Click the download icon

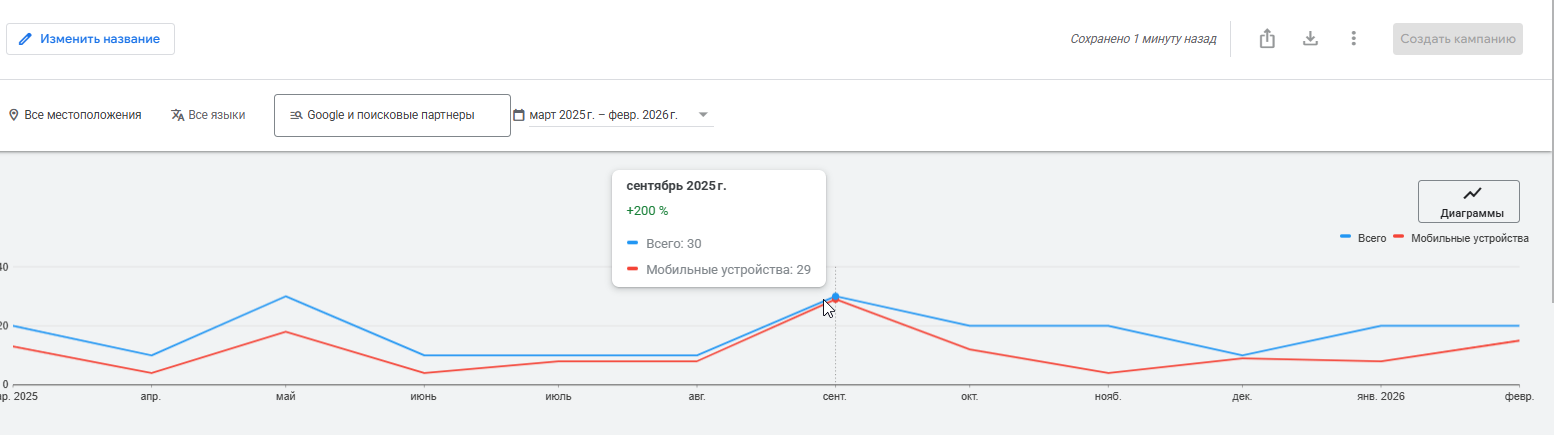[x=1310, y=39]
